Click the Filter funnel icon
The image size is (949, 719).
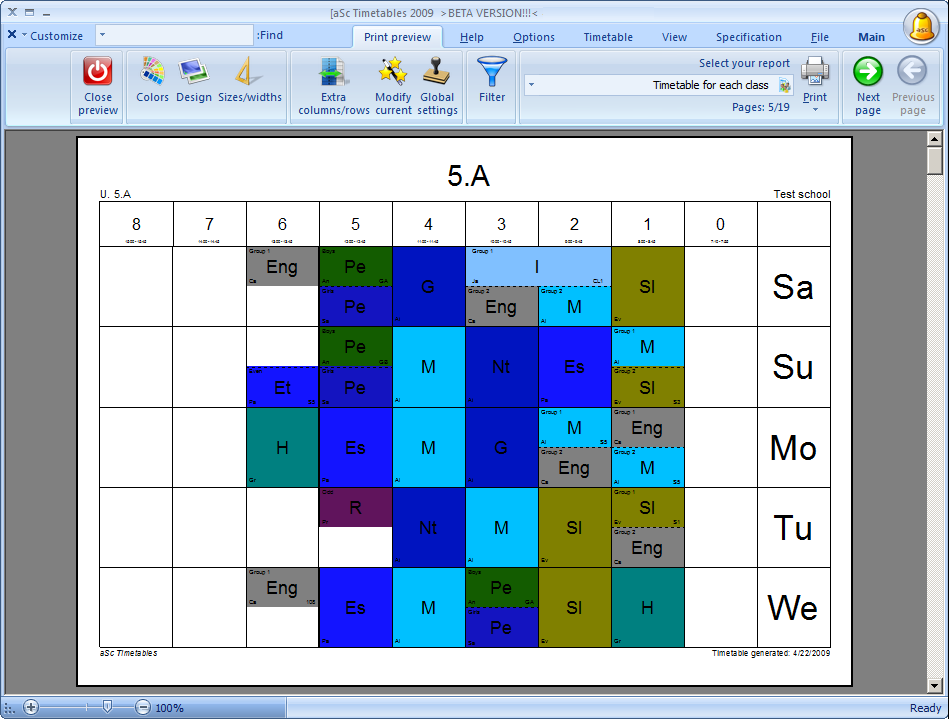pyautogui.click(x=491, y=72)
